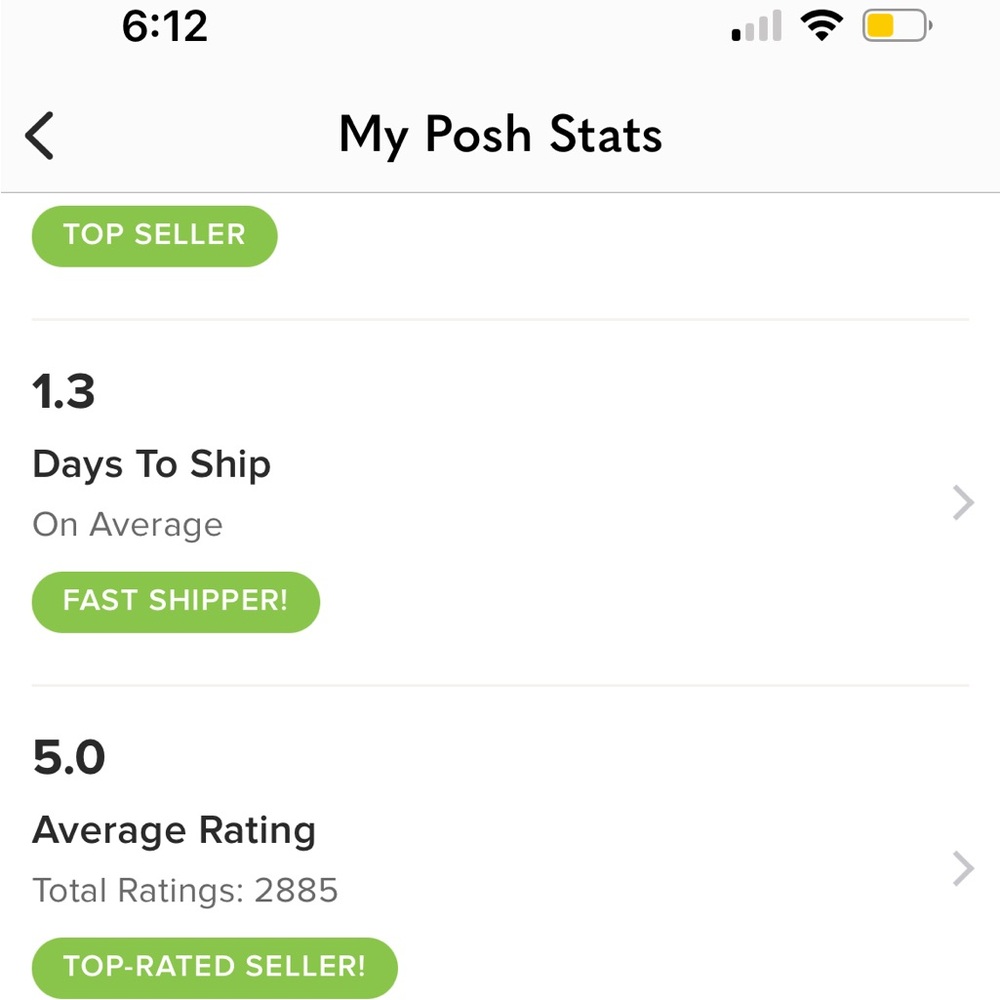
Task: Tap the My Posh Stats title
Action: pos(501,135)
